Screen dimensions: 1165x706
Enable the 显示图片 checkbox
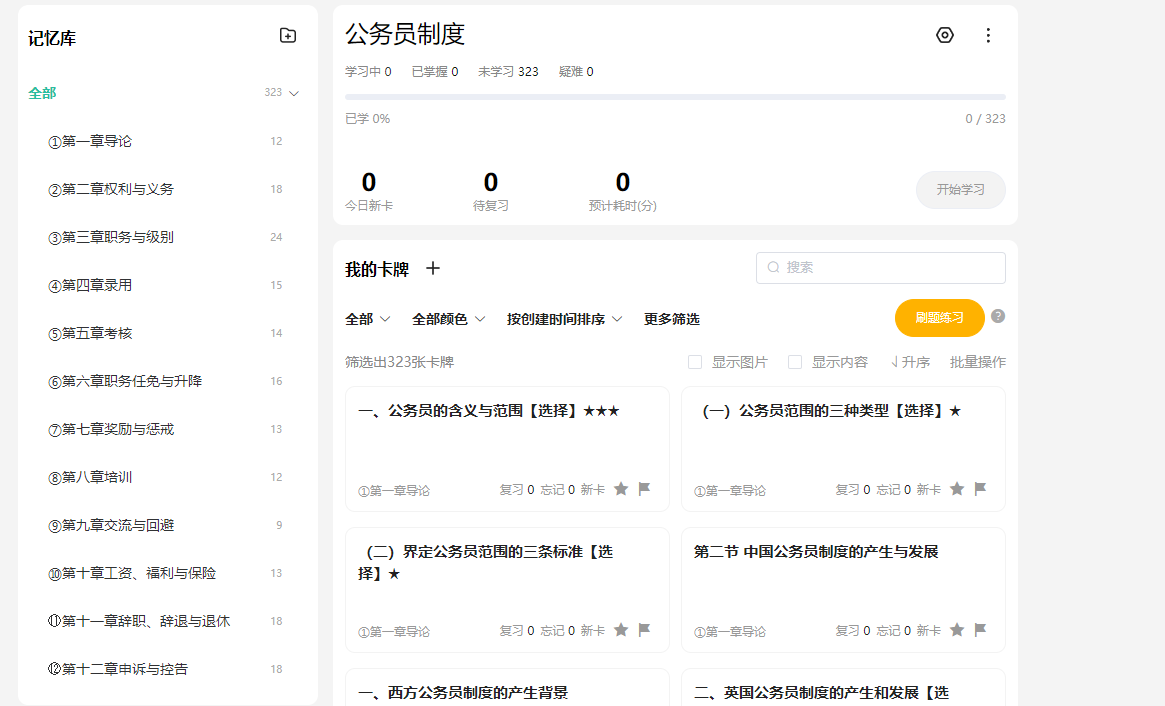click(x=695, y=362)
